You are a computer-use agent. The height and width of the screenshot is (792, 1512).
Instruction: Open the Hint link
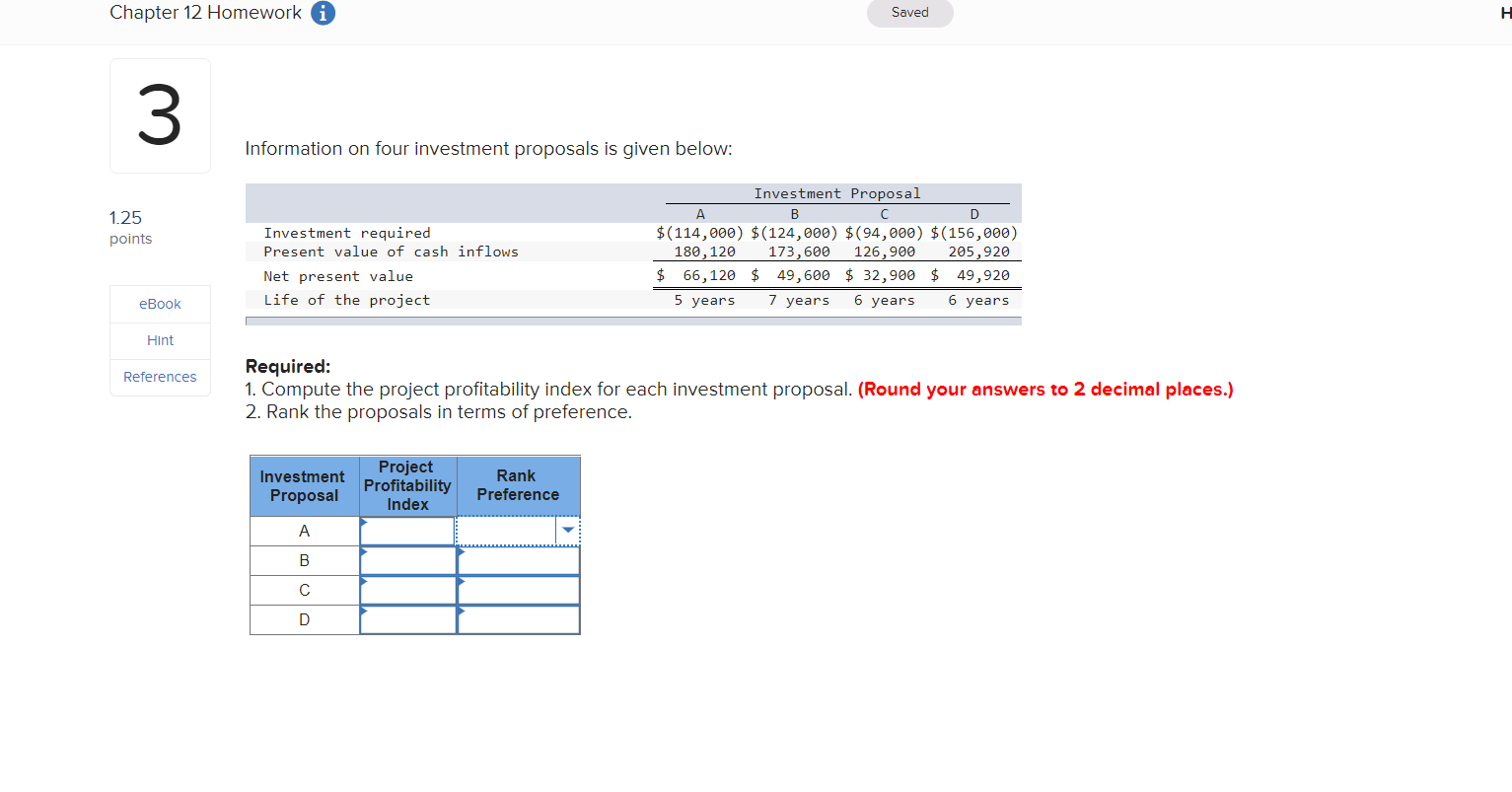(x=160, y=340)
